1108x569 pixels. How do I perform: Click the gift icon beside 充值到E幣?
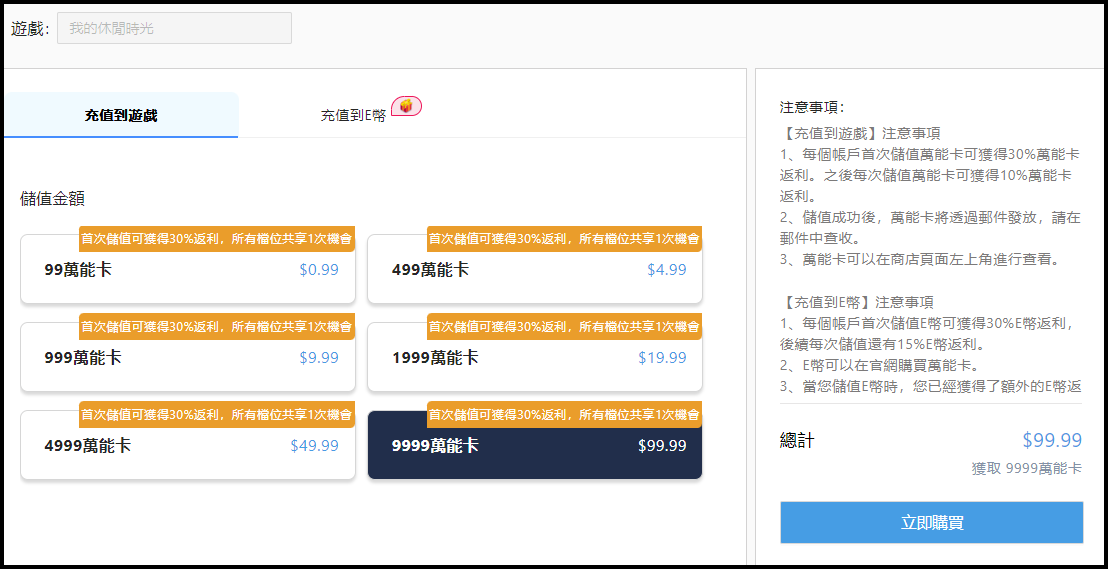pyautogui.click(x=406, y=106)
